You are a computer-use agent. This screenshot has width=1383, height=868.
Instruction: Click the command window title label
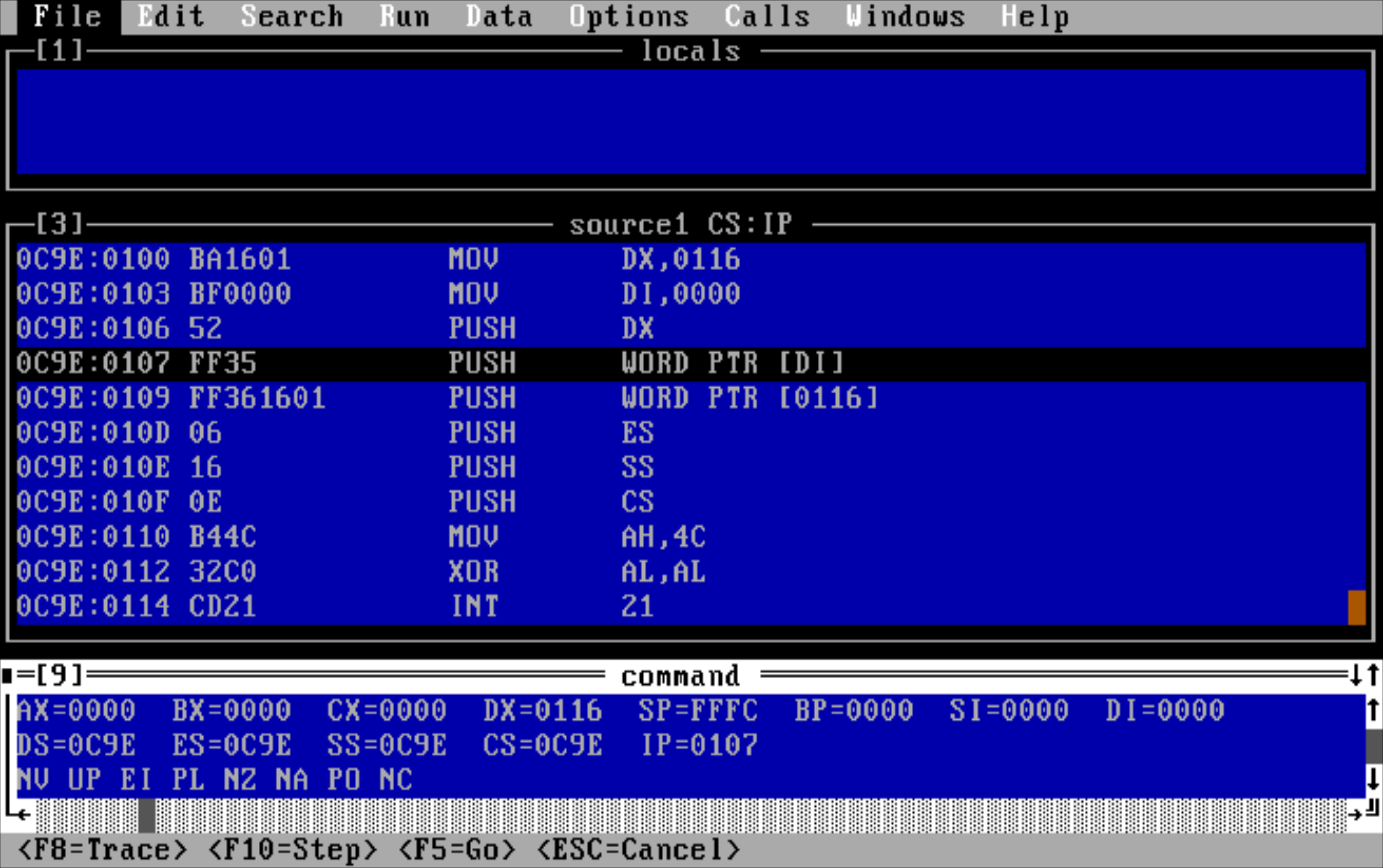click(681, 676)
